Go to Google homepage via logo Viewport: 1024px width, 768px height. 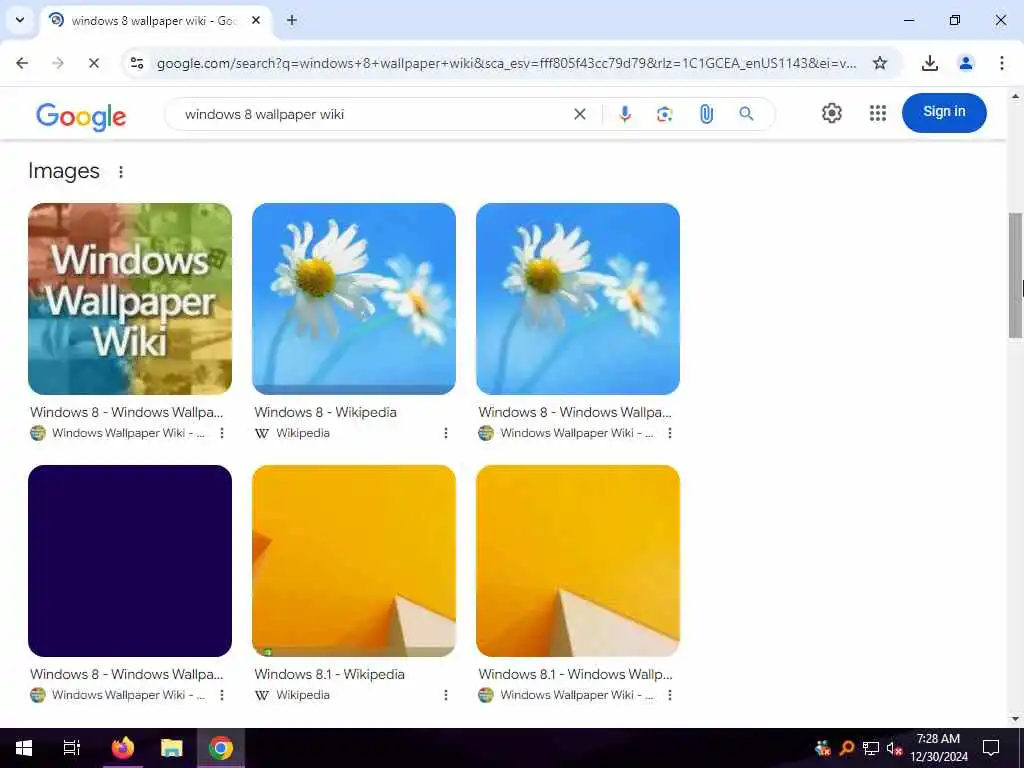click(x=81, y=116)
